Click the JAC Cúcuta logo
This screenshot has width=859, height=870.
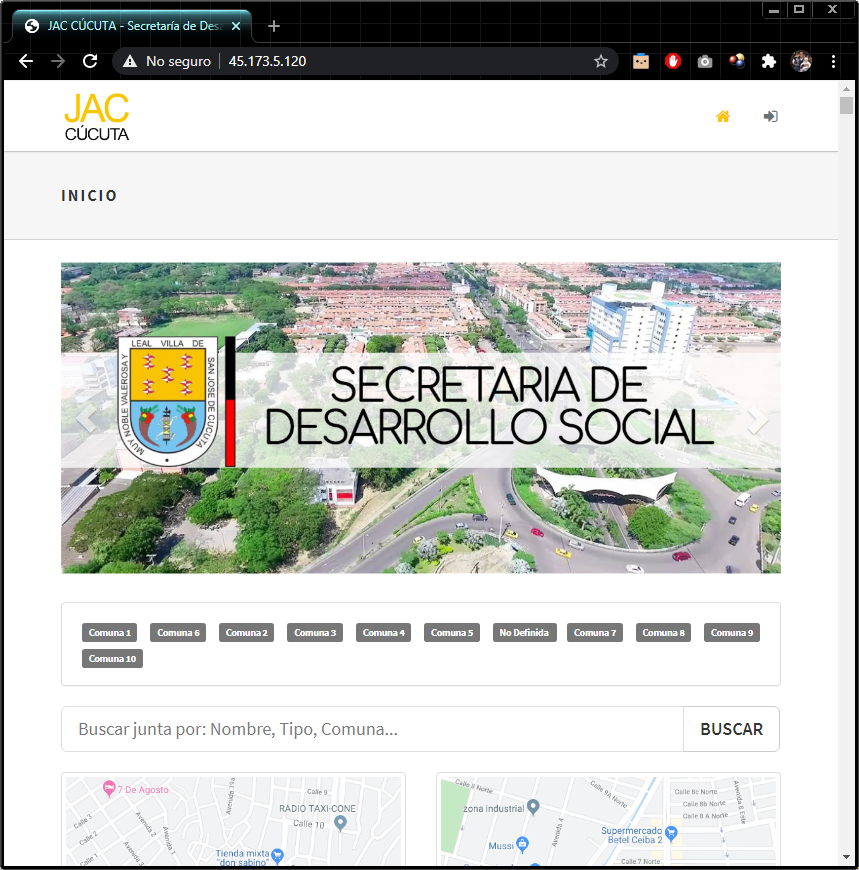[97, 117]
